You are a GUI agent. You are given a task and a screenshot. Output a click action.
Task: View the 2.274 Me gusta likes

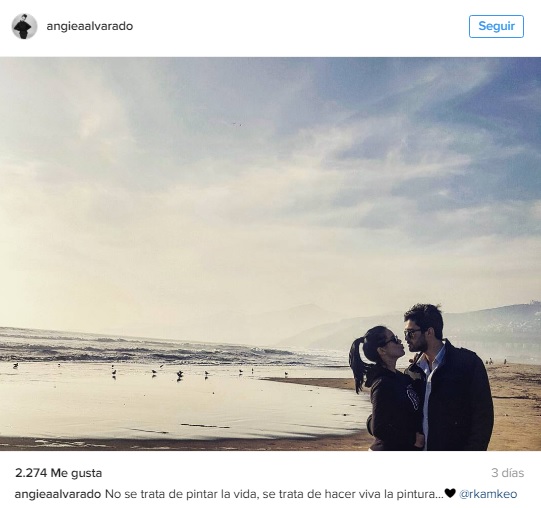(x=59, y=473)
